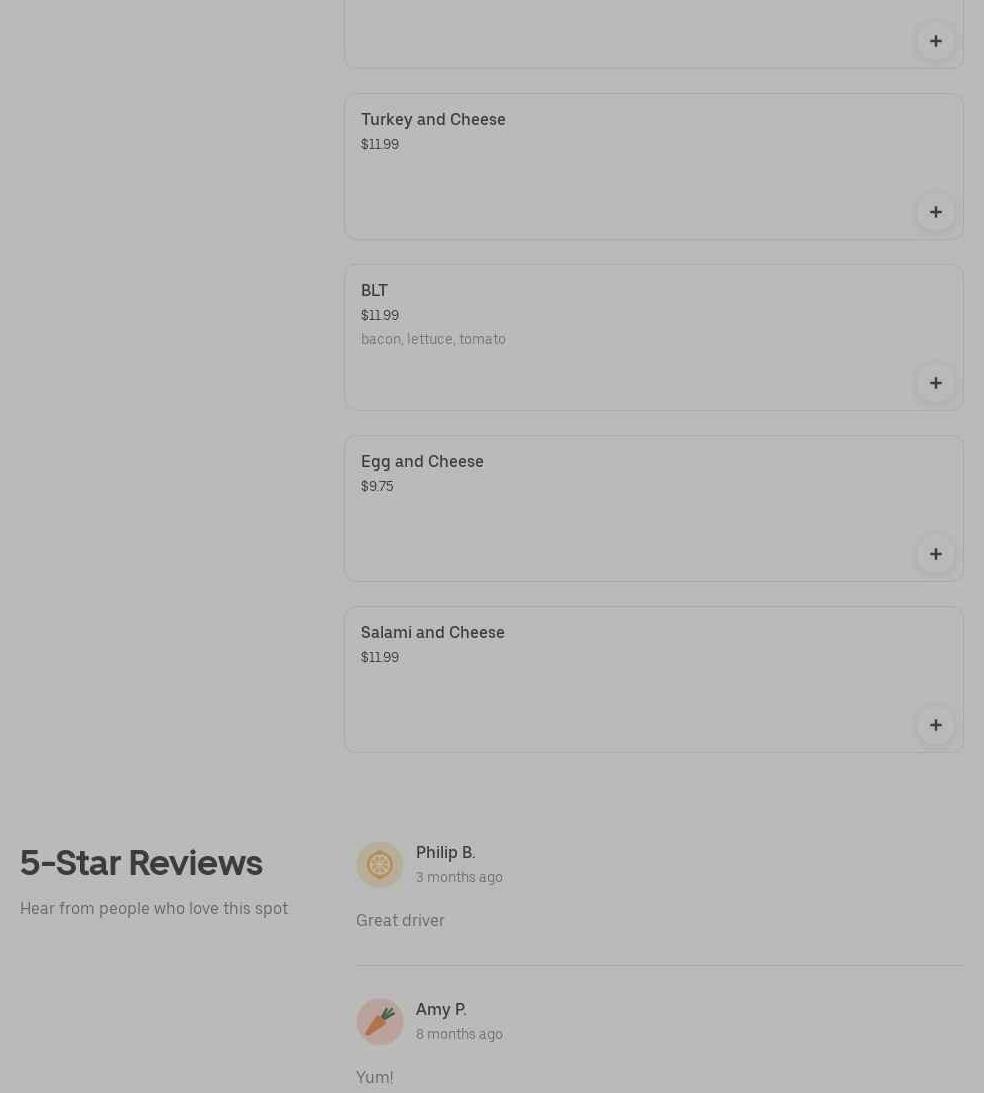Click the Yum! review text
Image resolution: width=984 pixels, height=1093 pixels.
point(375,1077)
